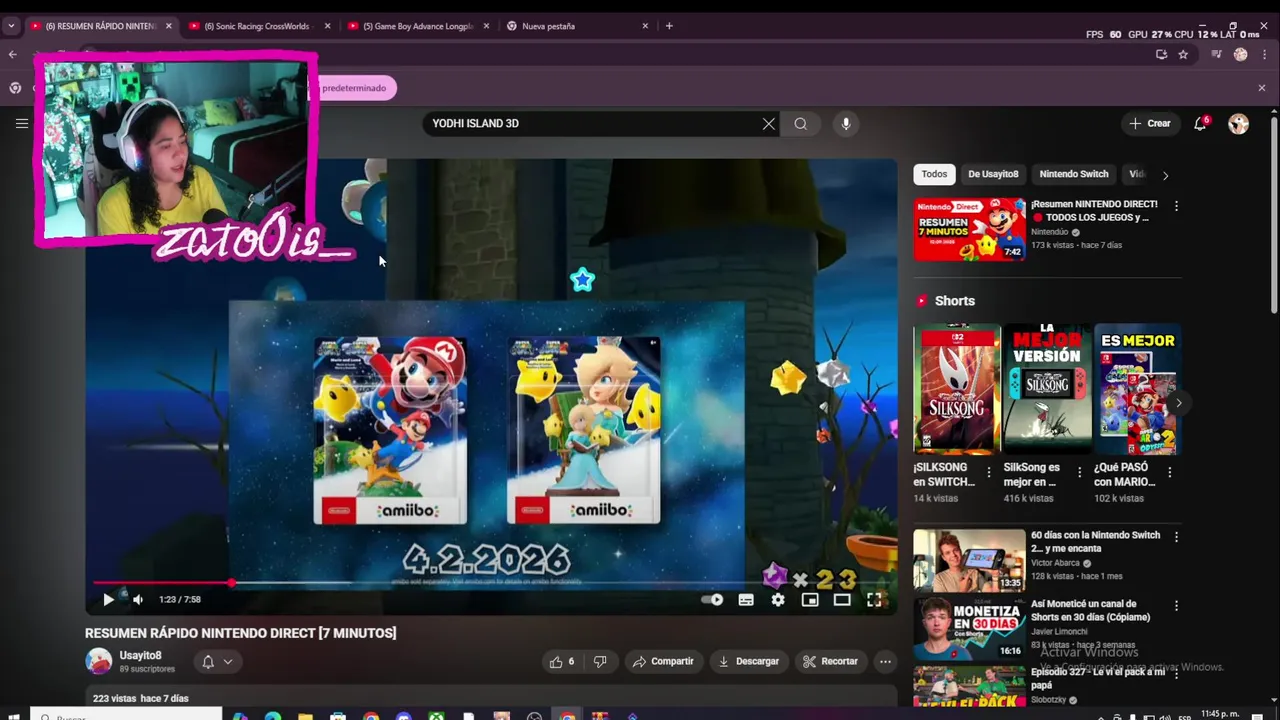Open the MONETIZA EN 30 DÍAS thumbnail
The image size is (1280, 720).
[x=969, y=629]
